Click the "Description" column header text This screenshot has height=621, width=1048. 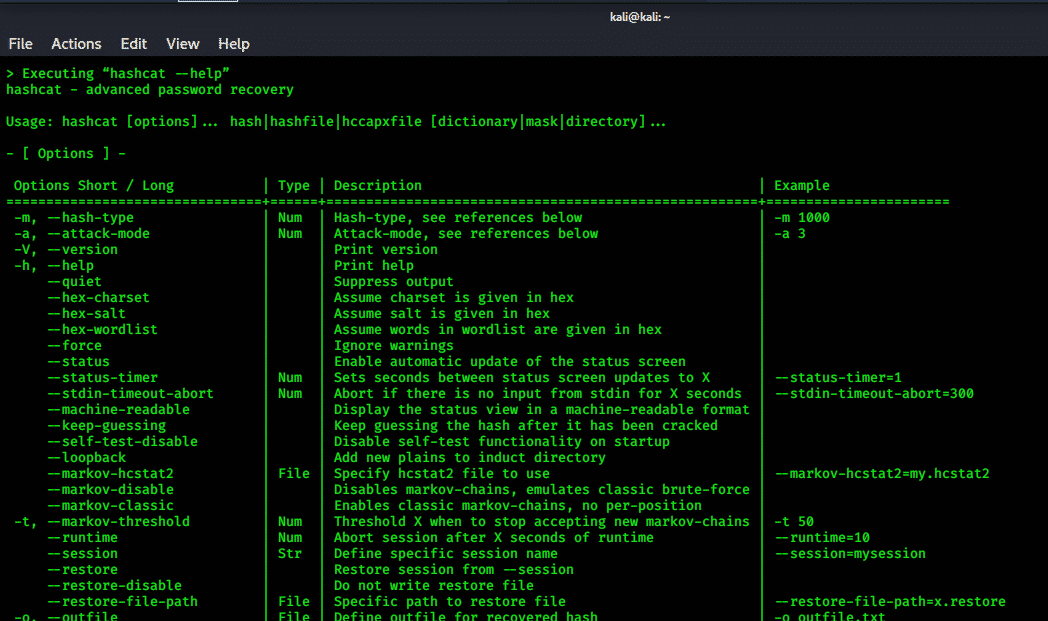click(377, 186)
